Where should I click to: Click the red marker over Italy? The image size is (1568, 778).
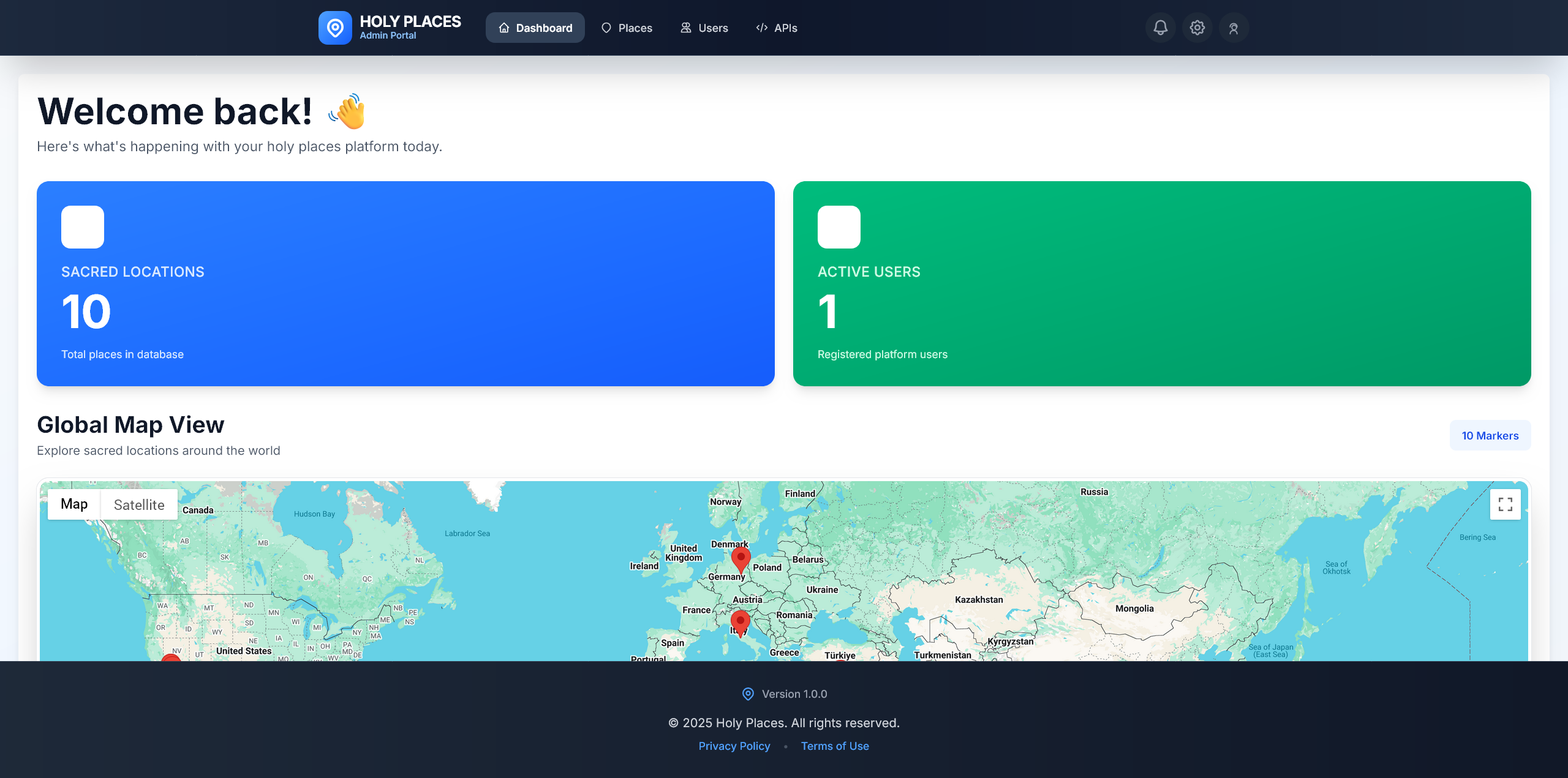coord(740,621)
